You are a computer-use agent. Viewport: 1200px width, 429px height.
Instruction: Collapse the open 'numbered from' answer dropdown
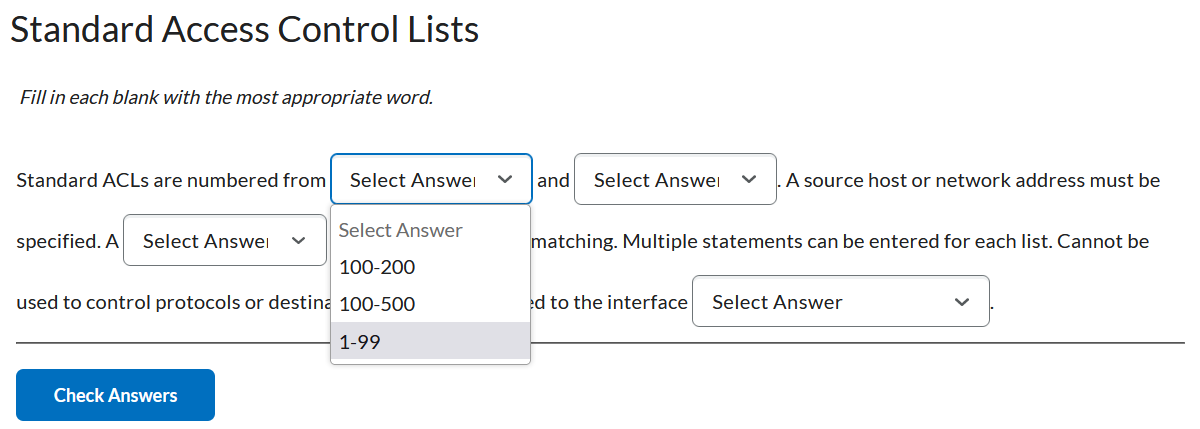430,180
